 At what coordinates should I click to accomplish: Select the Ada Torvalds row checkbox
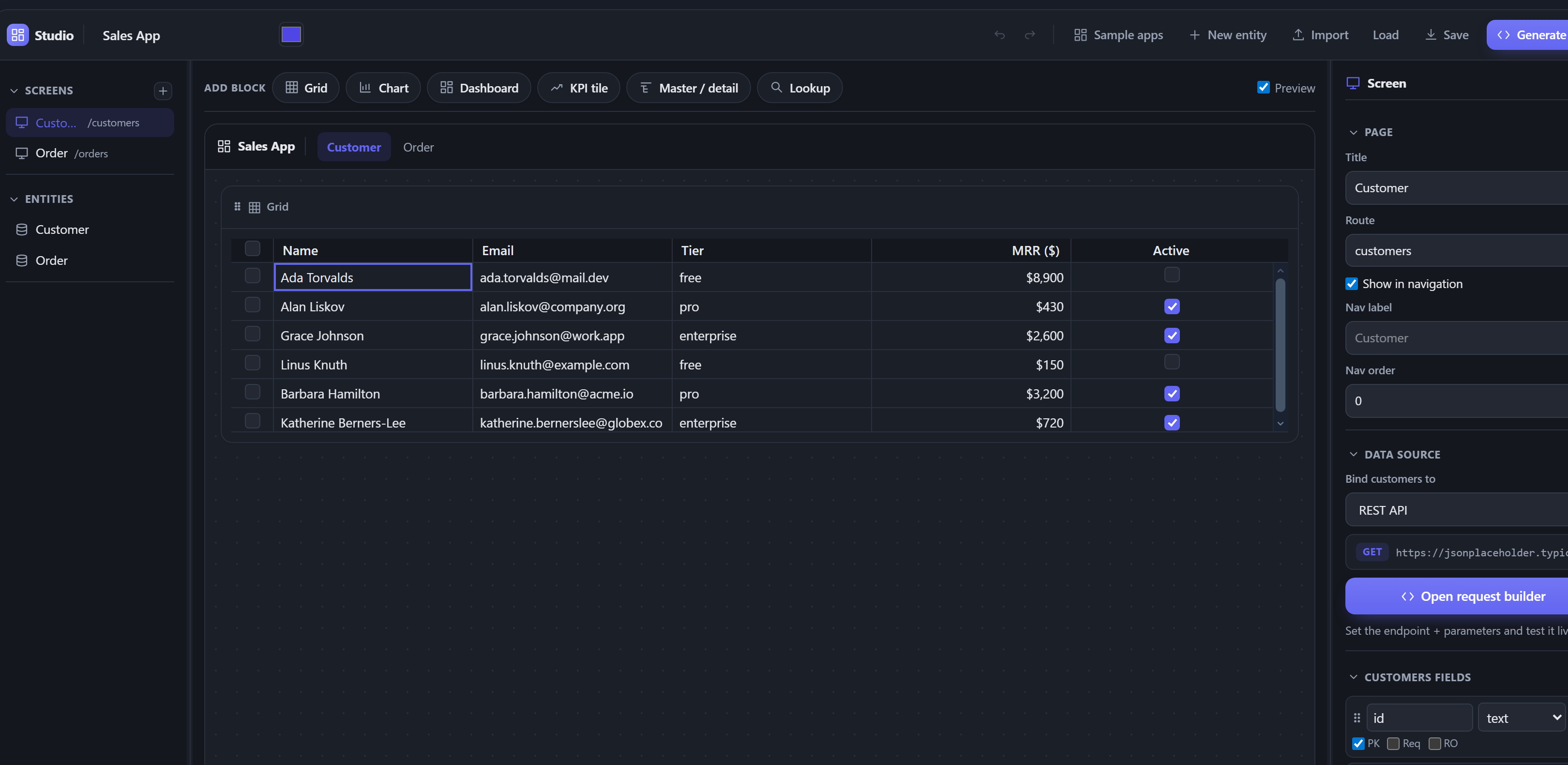252,275
